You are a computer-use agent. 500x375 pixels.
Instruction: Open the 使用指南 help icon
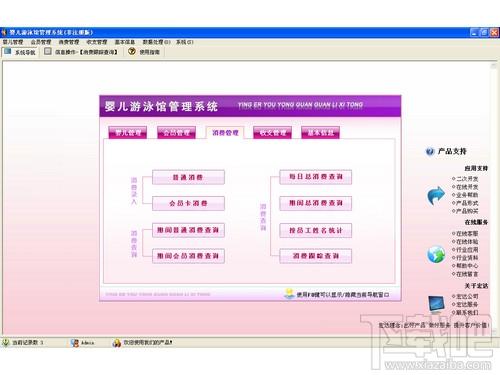pos(132,51)
